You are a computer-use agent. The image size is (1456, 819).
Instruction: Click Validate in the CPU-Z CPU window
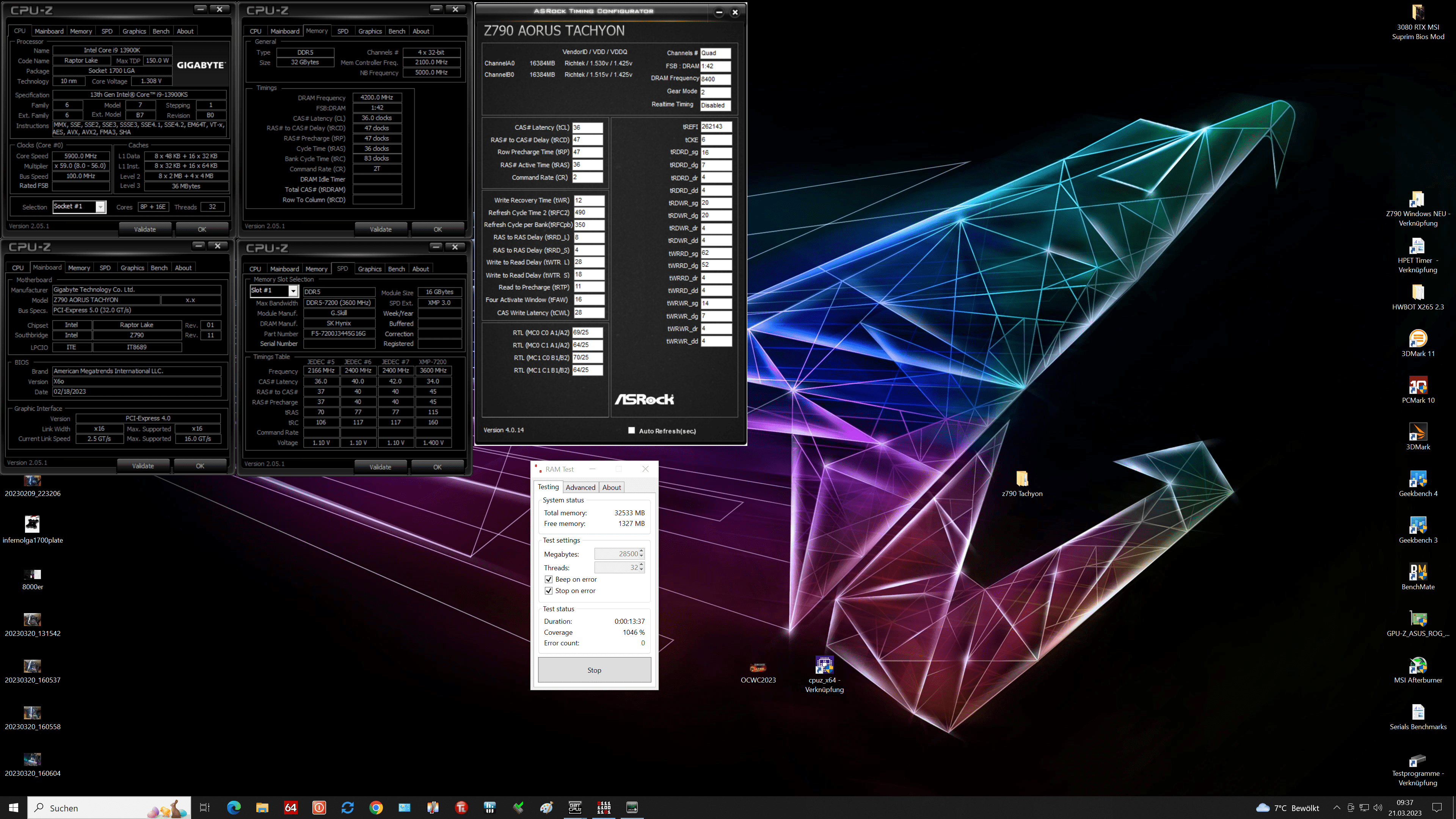click(145, 229)
